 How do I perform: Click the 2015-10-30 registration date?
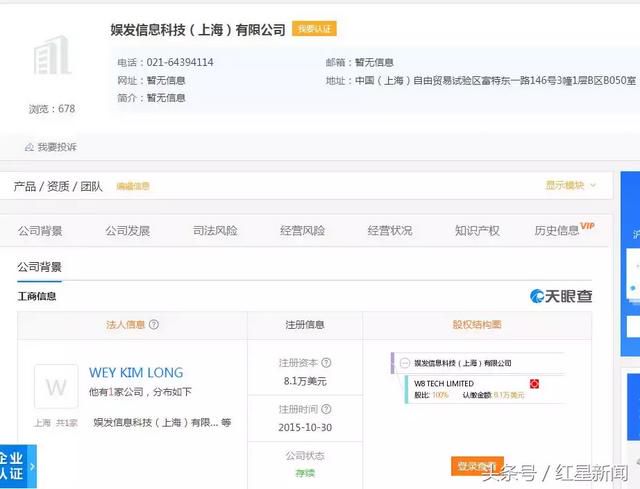click(305, 427)
